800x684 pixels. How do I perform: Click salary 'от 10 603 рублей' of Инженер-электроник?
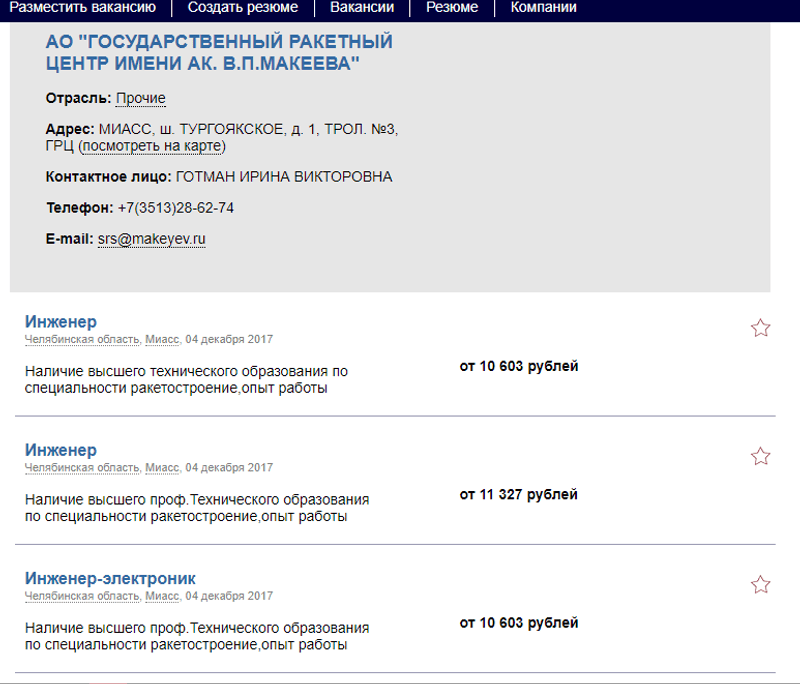pyautogui.click(x=519, y=623)
